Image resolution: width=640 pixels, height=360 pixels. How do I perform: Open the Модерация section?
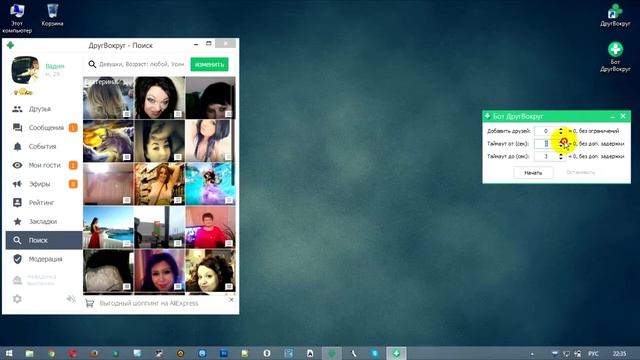44,259
